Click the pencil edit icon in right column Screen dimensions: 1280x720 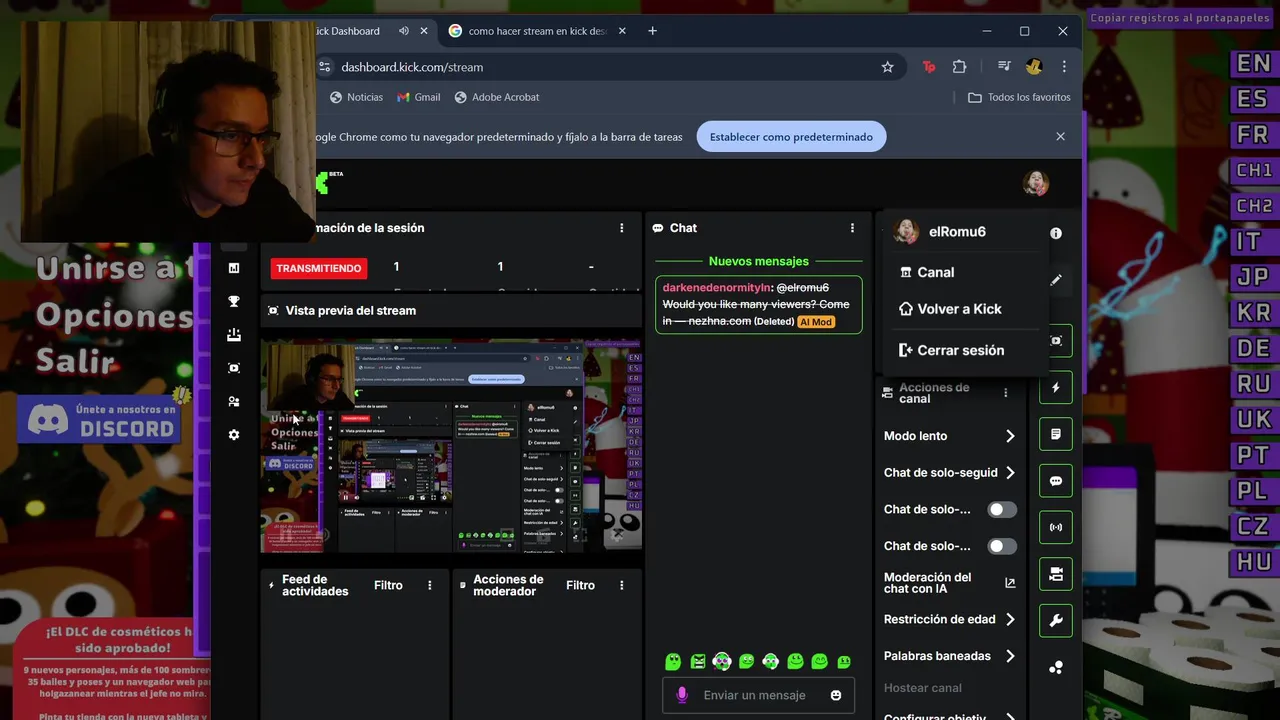coord(1056,280)
